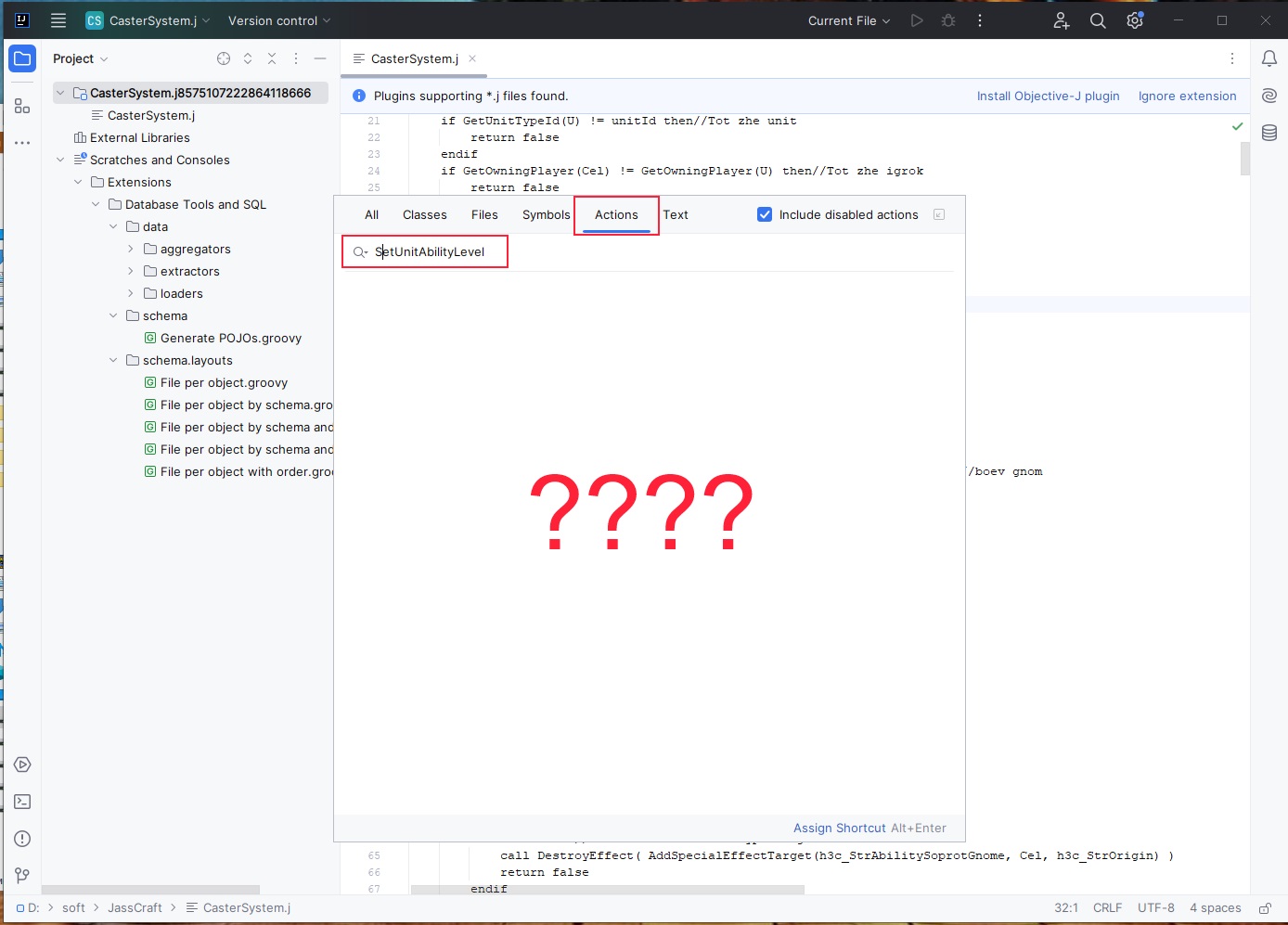This screenshot has height=925, width=1288.
Task: Open the main hamburger menu
Action: pyautogui.click(x=58, y=20)
